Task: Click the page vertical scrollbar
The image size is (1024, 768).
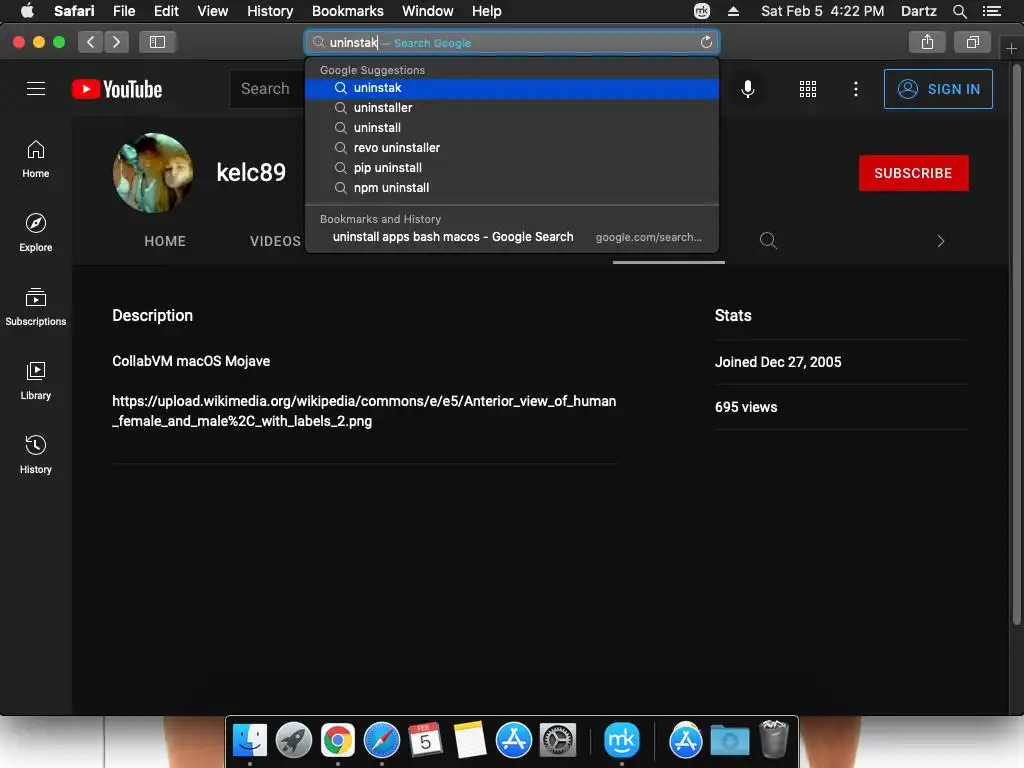Action: pos(1016,346)
